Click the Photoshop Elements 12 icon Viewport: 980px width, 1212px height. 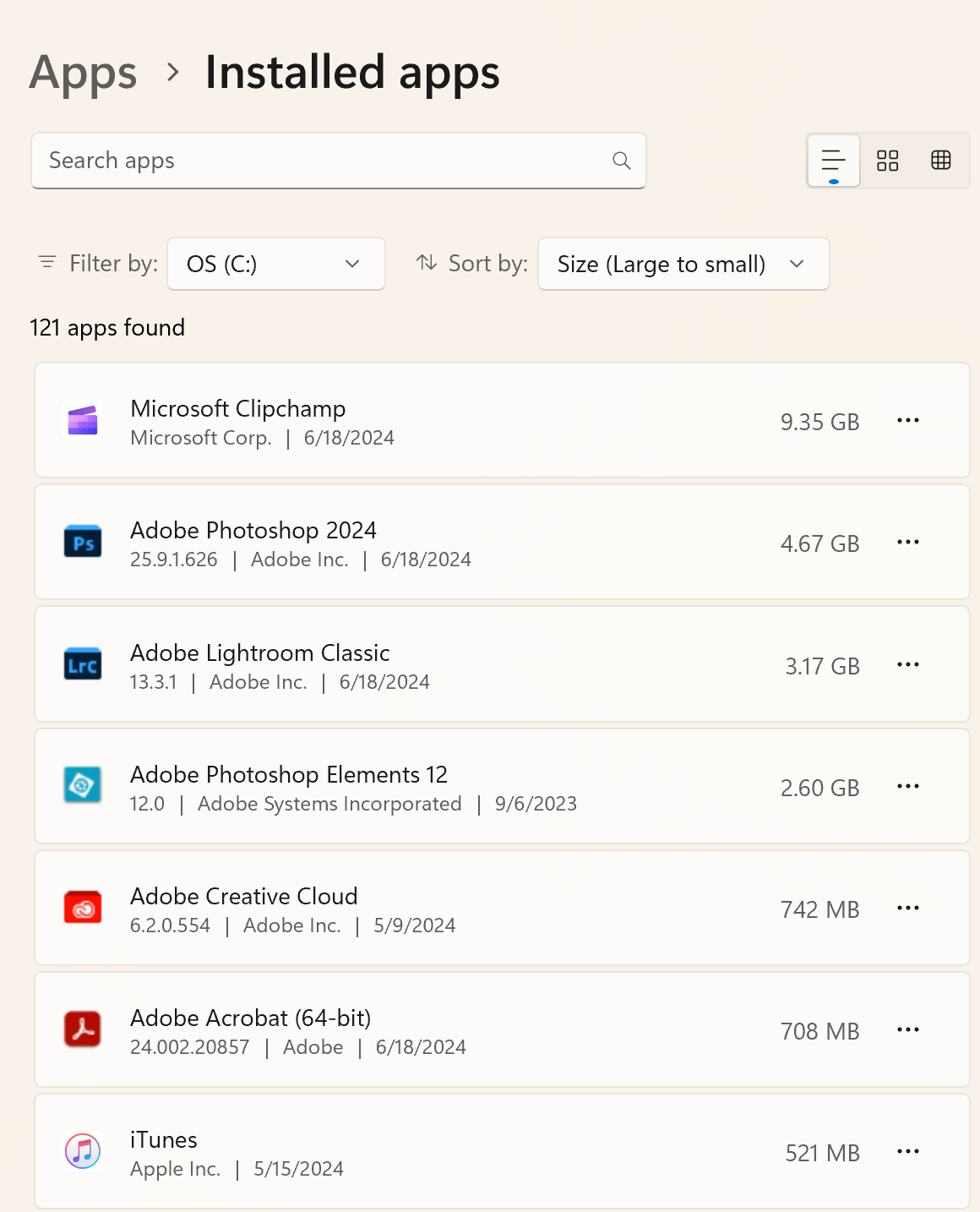point(83,785)
